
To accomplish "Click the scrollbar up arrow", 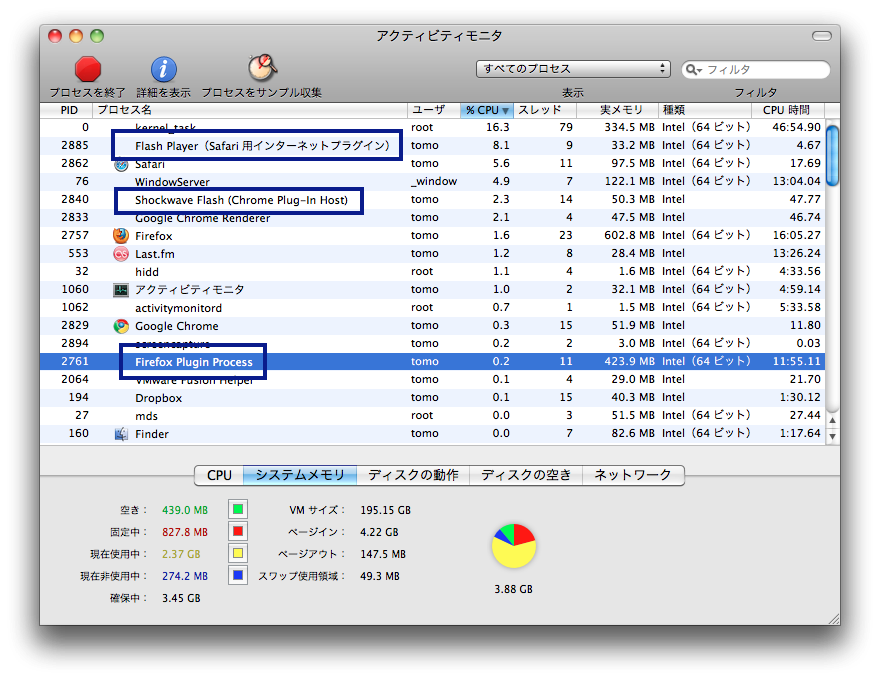I will [x=833, y=421].
